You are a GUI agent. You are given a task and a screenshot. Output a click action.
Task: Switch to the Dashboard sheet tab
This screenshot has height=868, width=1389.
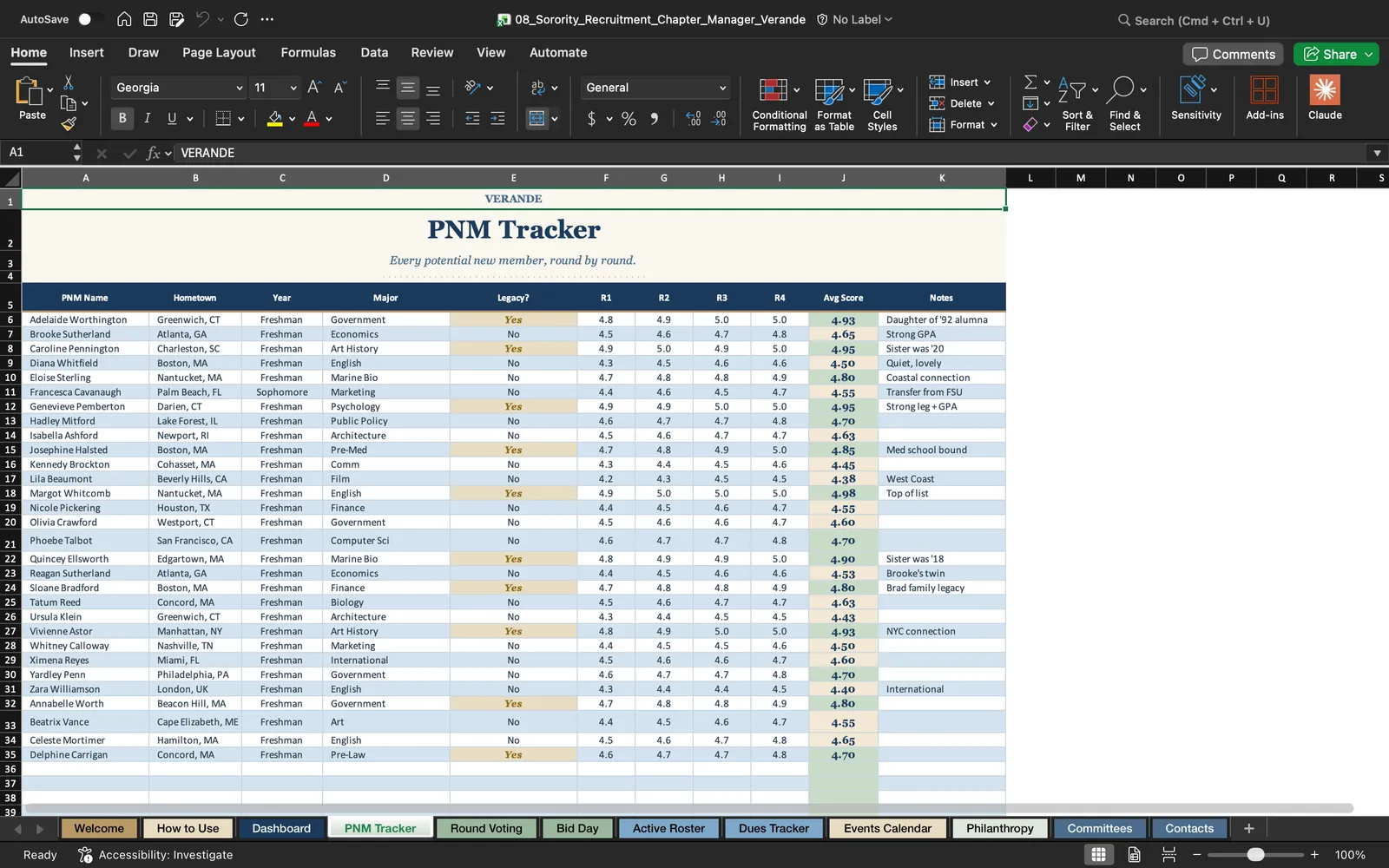pyautogui.click(x=281, y=828)
